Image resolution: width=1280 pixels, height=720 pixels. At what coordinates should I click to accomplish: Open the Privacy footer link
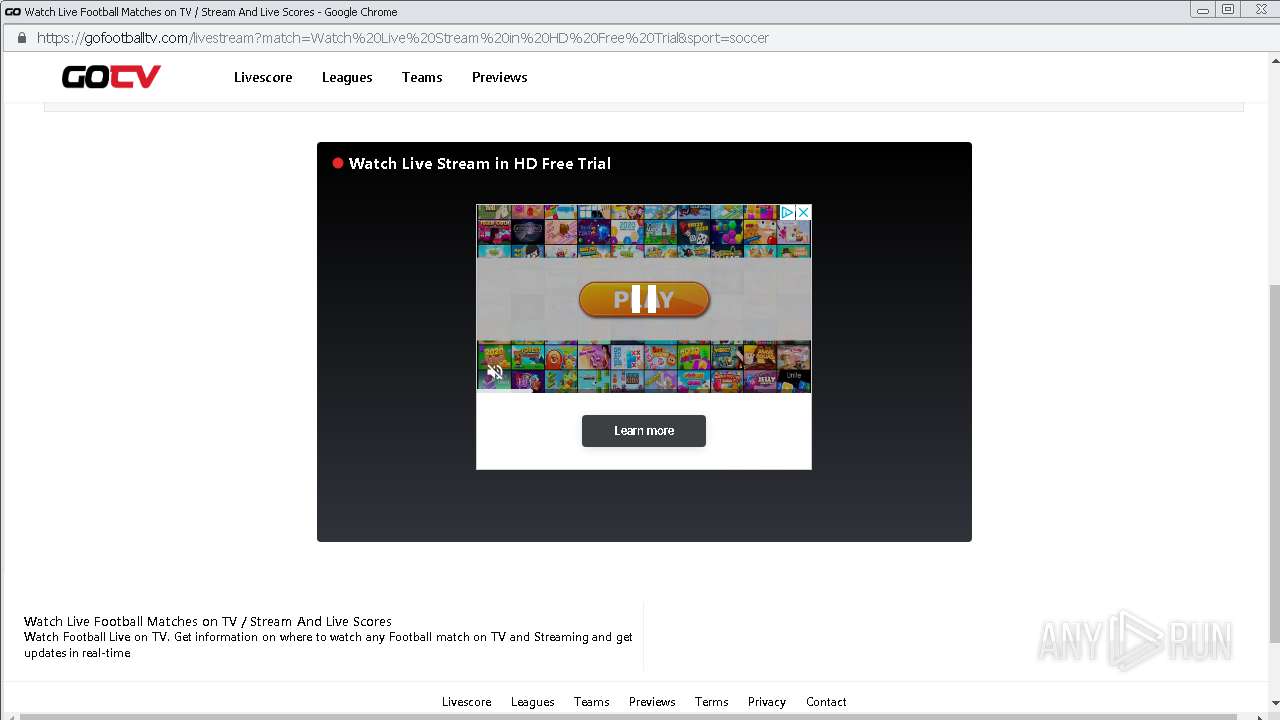(767, 702)
